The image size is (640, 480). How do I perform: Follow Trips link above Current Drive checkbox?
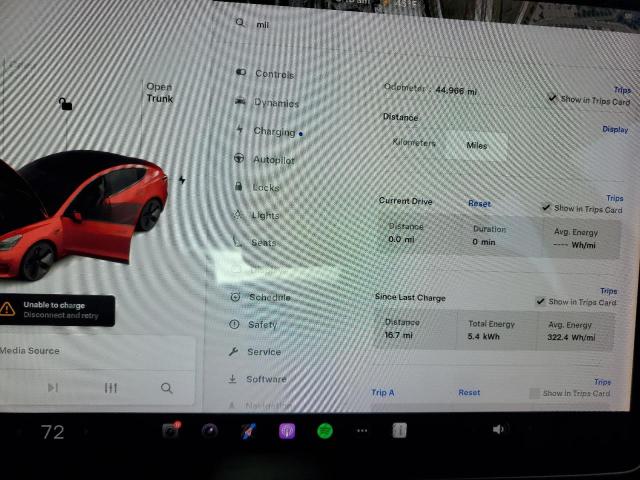pyautogui.click(x=615, y=198)
